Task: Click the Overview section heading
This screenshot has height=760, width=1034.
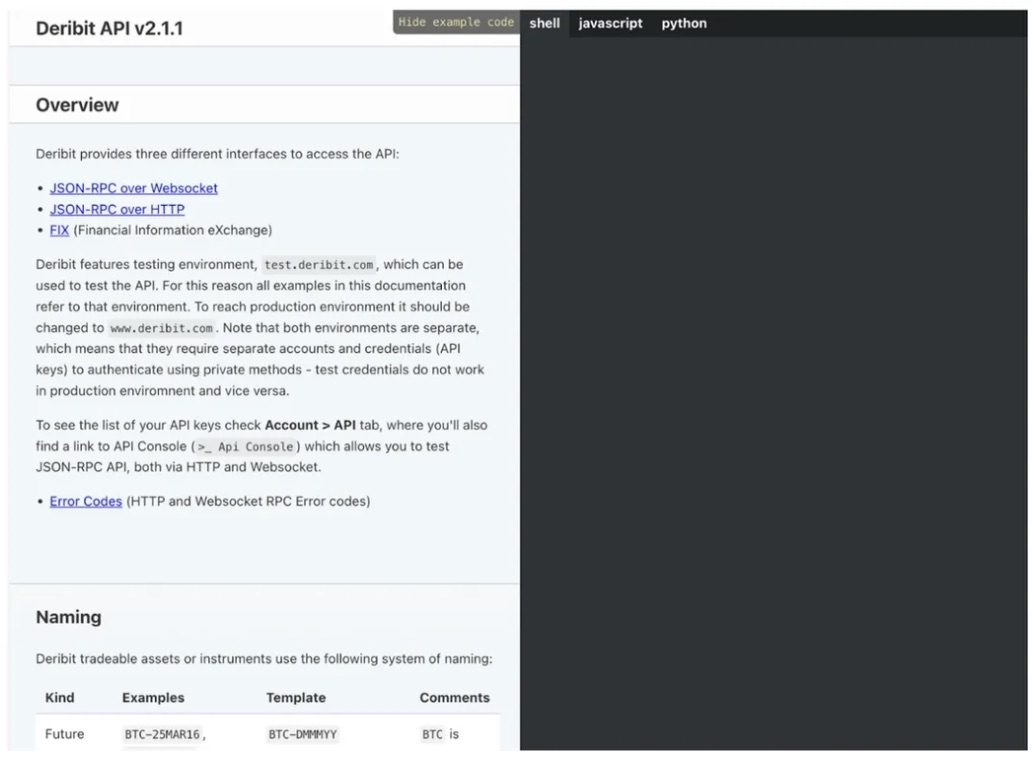Action: pyautogui.click(x=77, y=104)
